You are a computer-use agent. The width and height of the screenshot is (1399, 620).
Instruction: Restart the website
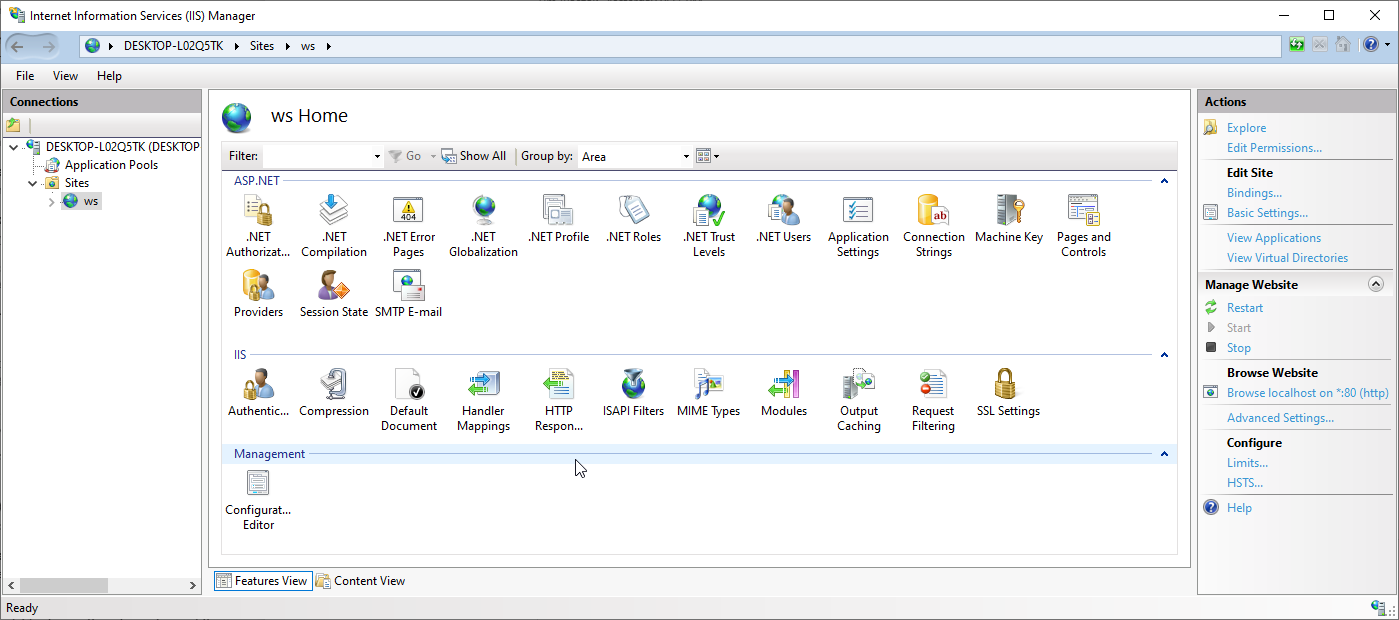tap(1245, 308)
